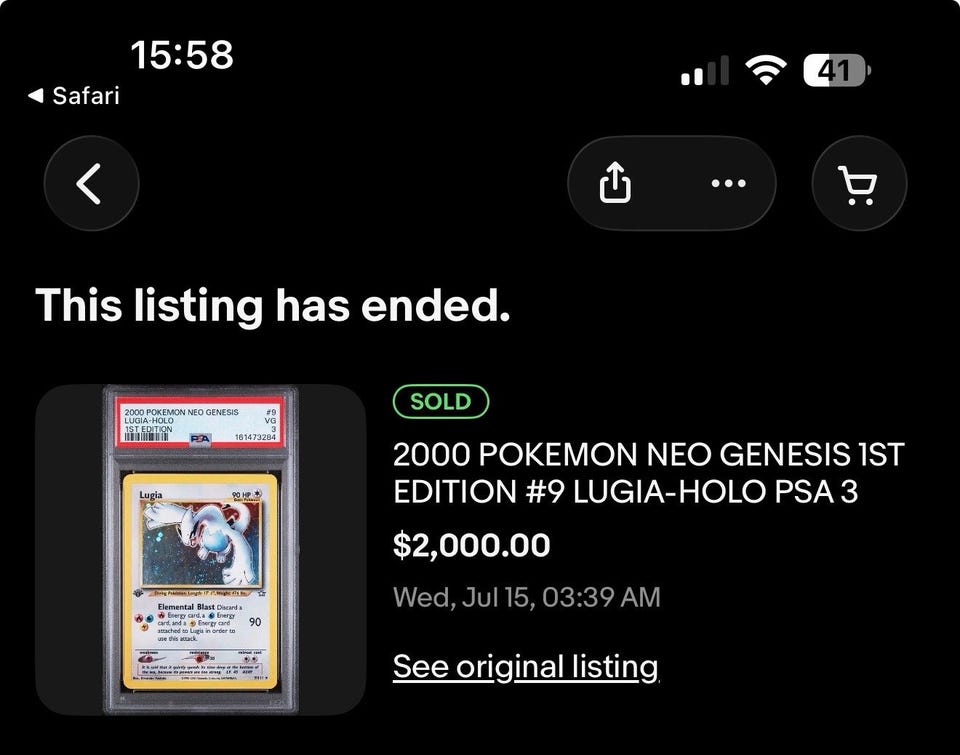Tap the battery indicator showing 41

pos(836,70)
